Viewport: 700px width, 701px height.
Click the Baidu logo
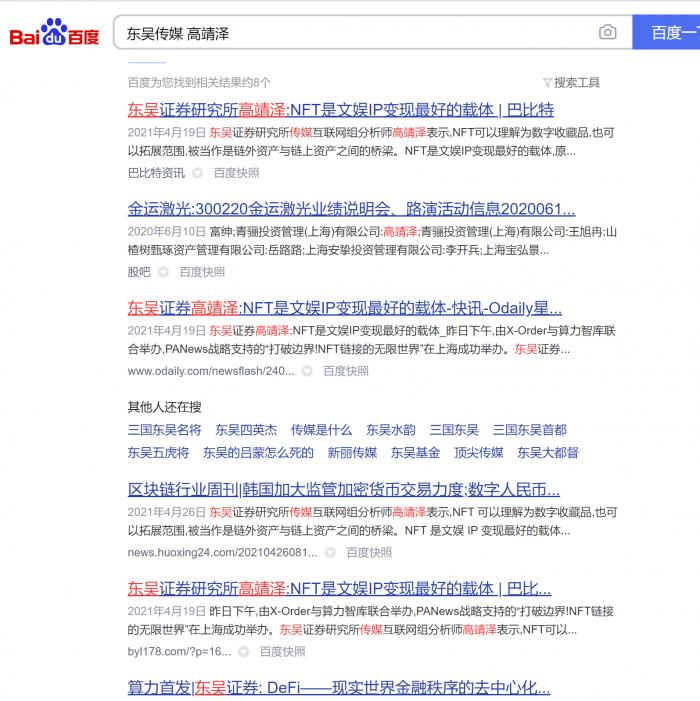(54, 32)
